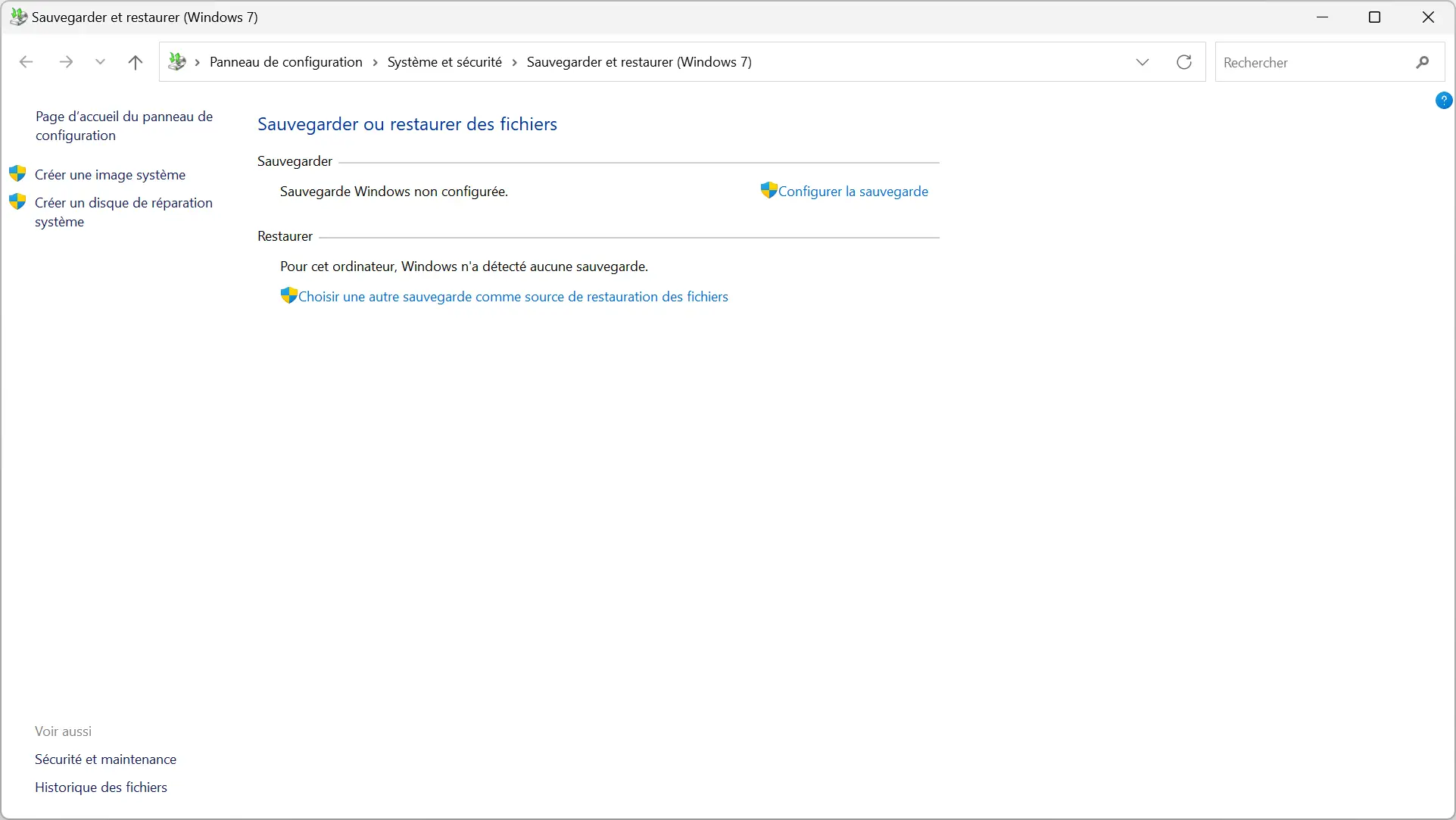This screenshot has width=1456, height=820.
Task: Maximize the window
Action: (1375, 17)
